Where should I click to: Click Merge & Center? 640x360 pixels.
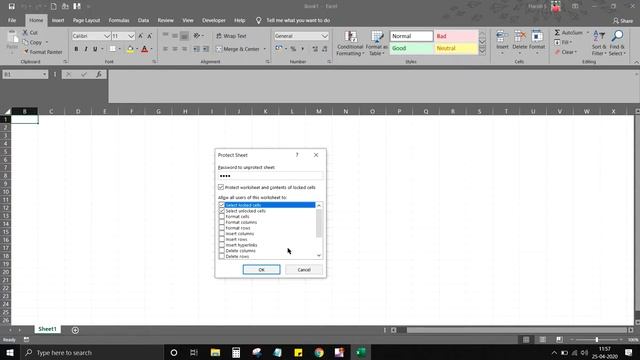(x=238, y=49)
